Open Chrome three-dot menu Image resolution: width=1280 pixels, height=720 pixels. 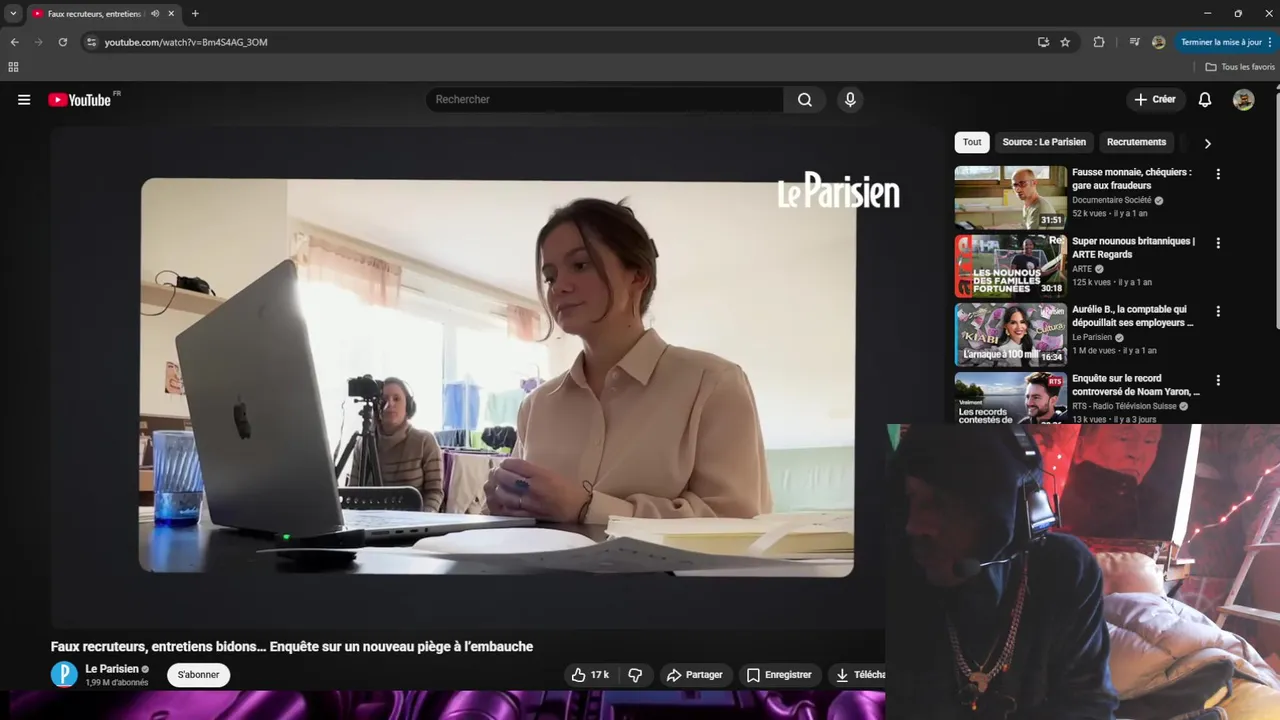[x=1270, y=42]
